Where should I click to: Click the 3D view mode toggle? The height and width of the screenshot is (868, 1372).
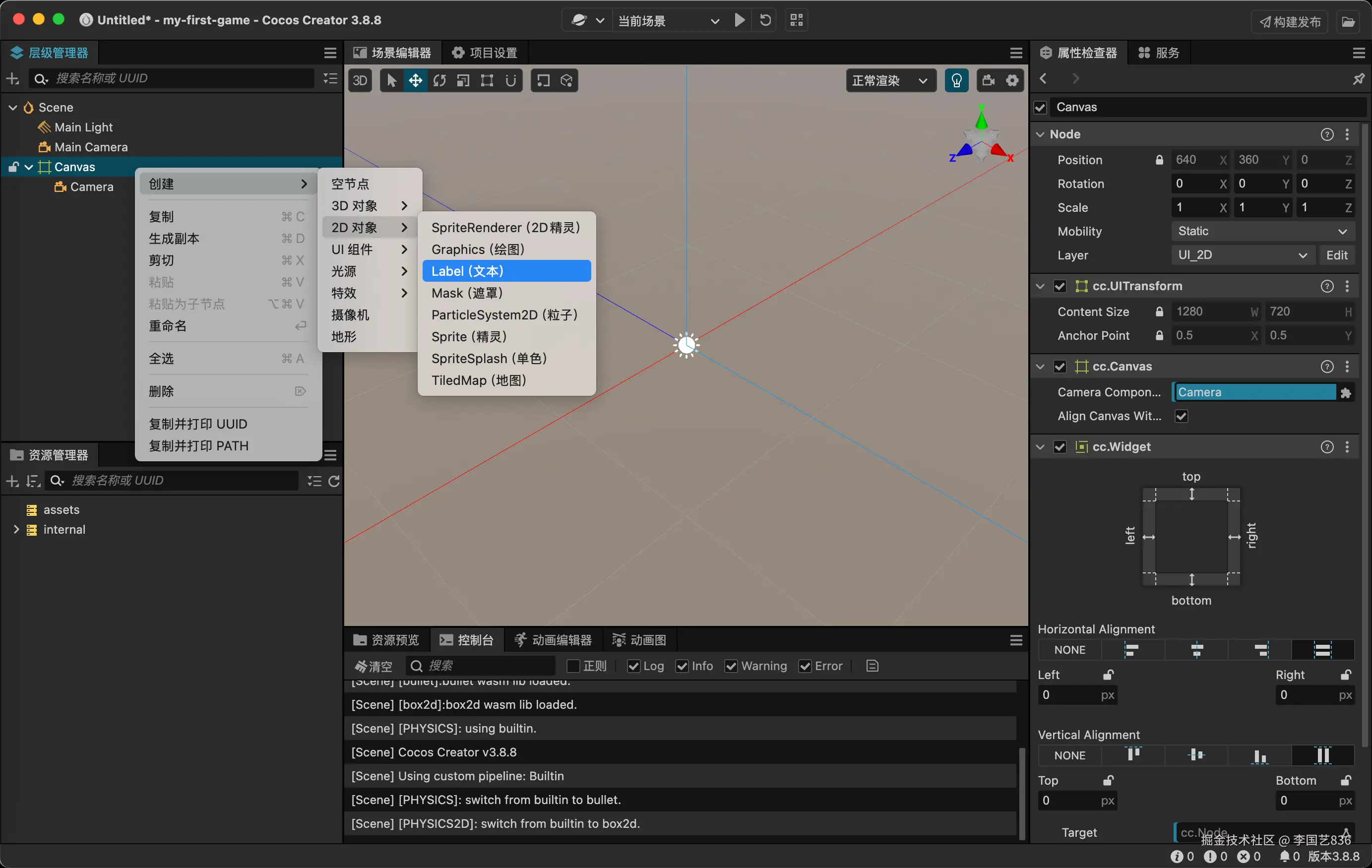click(x=360, y=80)
